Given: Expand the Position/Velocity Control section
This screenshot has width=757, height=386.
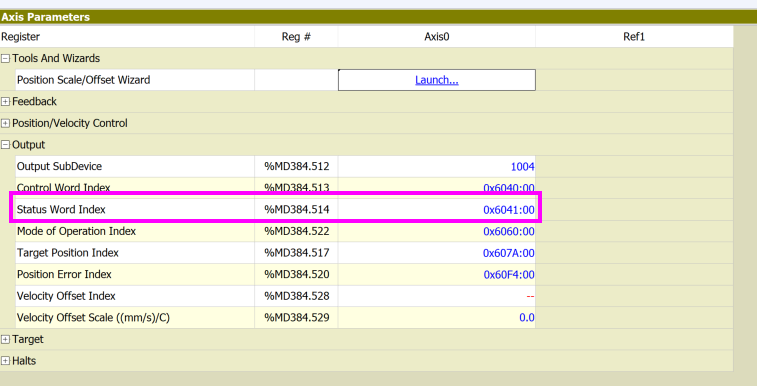Looking at the screenshot, I should pos(5,124).
